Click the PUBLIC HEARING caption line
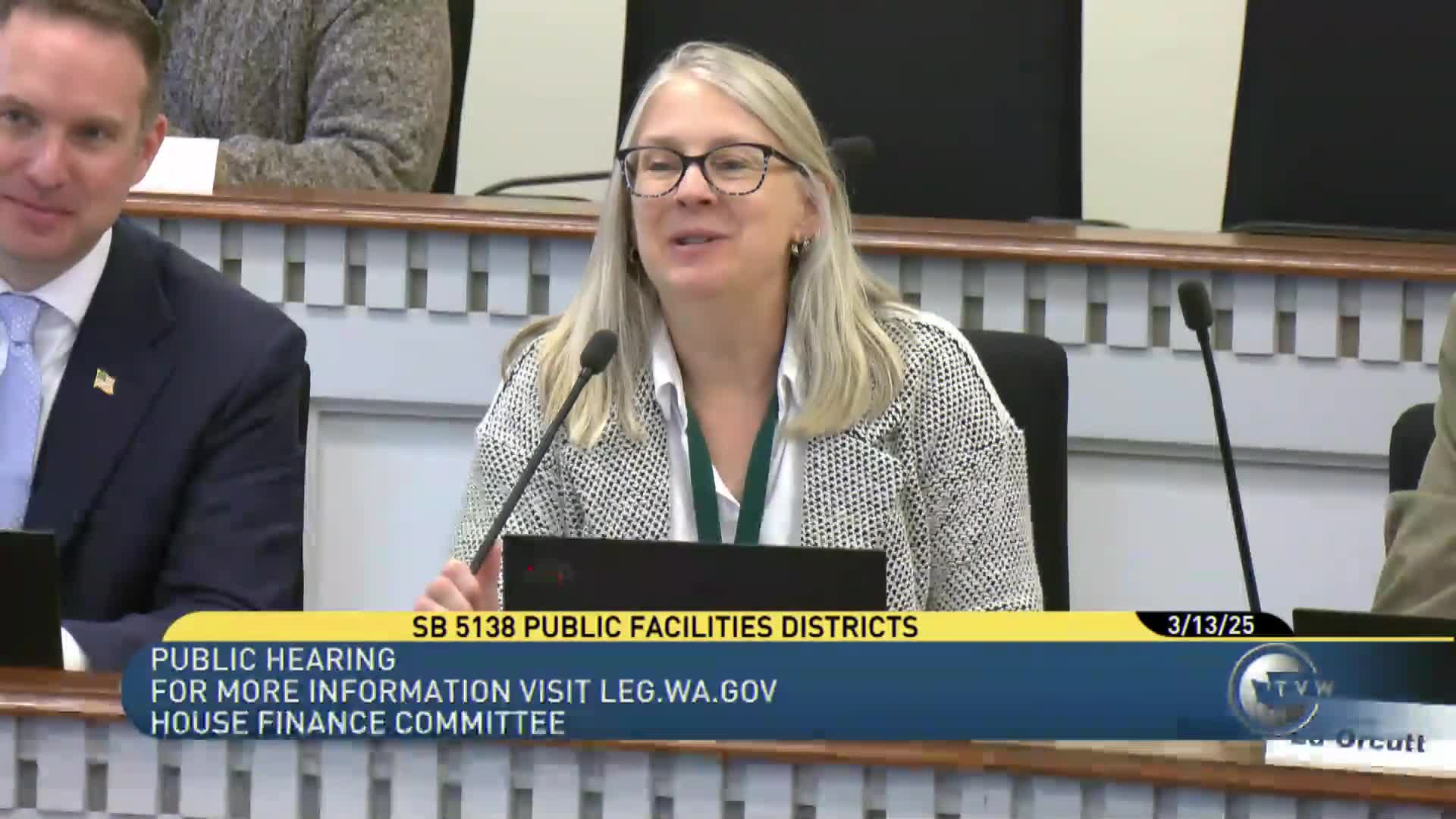 point(273,659)
